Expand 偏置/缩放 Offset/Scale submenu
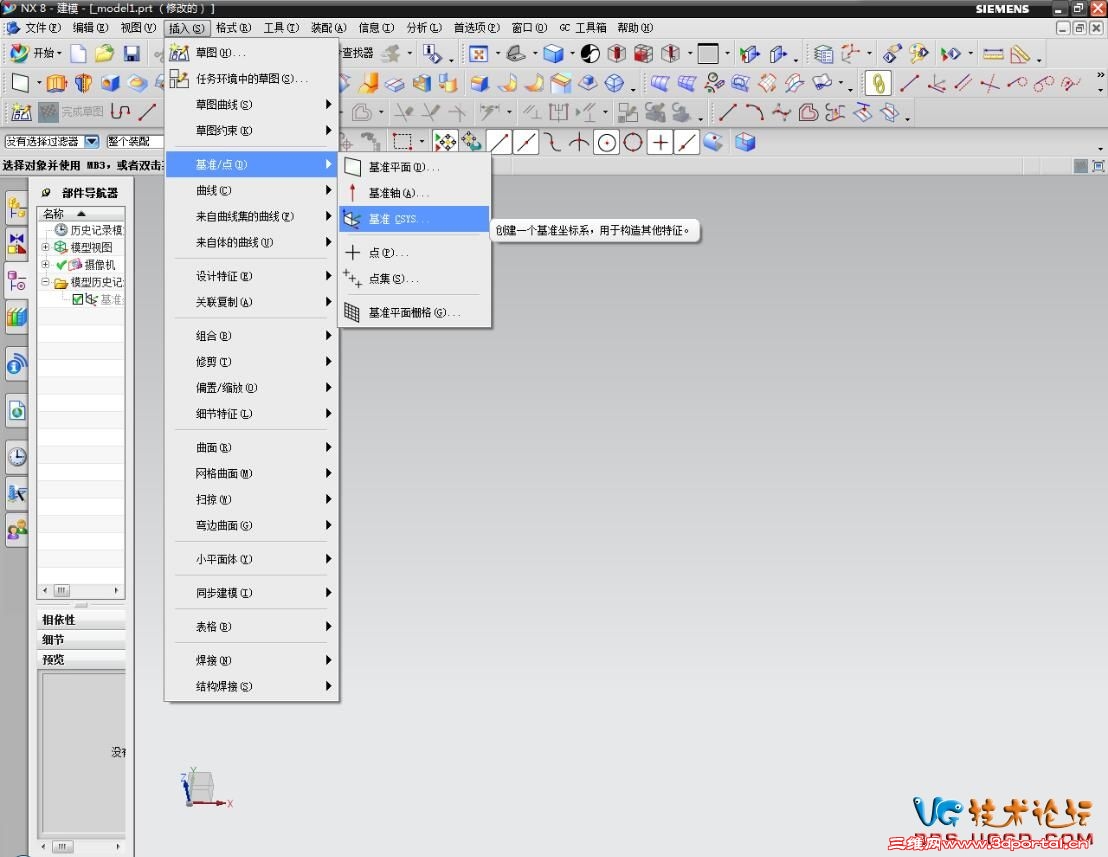This screenshot has width=1108, height=857. [x=252, y=388]
